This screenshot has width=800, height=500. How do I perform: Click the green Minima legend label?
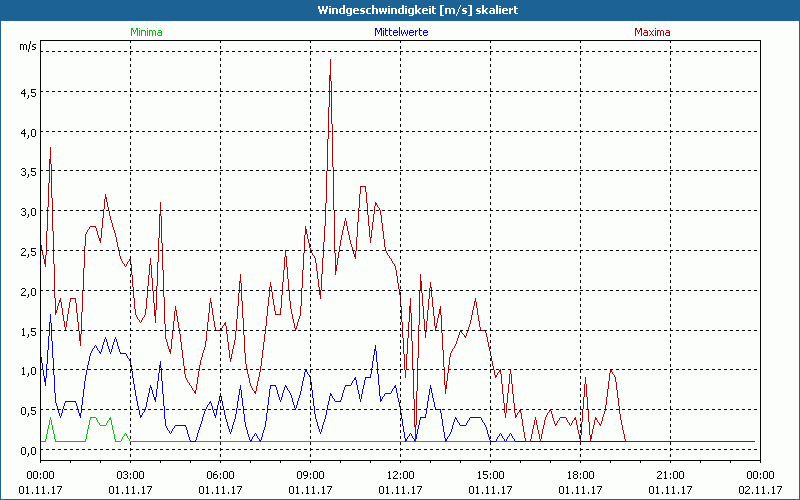coord(146,32)
